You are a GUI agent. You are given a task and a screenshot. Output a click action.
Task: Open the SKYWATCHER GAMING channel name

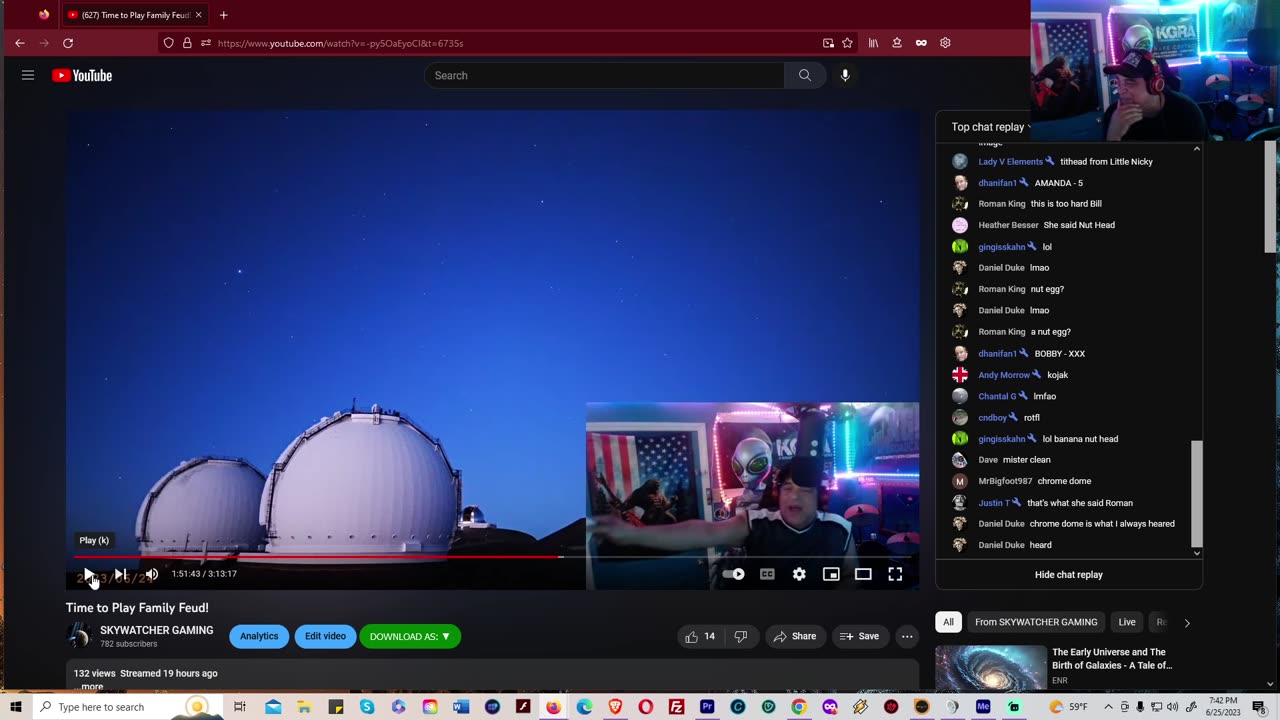coord(156,630)
